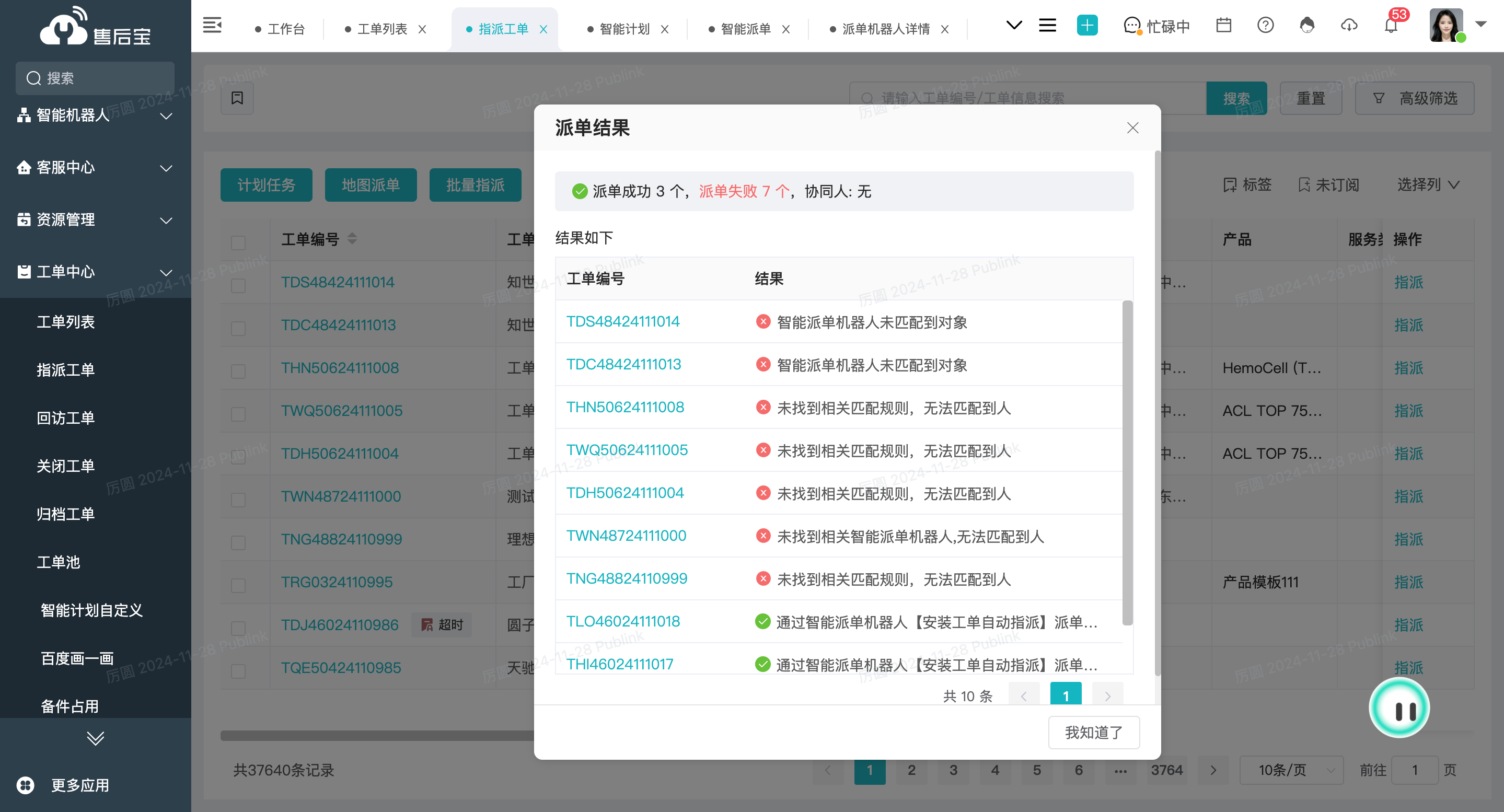Click the 我知道了 button
The height and width of the screenshot is (812, 1504).
[x=1094, y=732]
